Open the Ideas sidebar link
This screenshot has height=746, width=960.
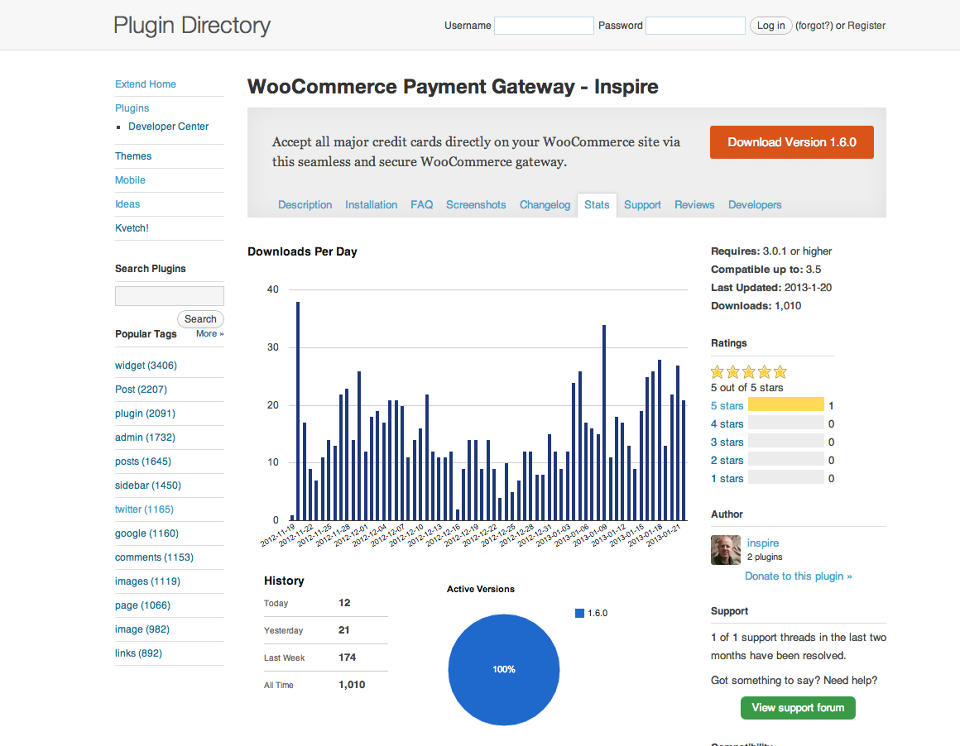pyautogui.click(x=127, y=204)
